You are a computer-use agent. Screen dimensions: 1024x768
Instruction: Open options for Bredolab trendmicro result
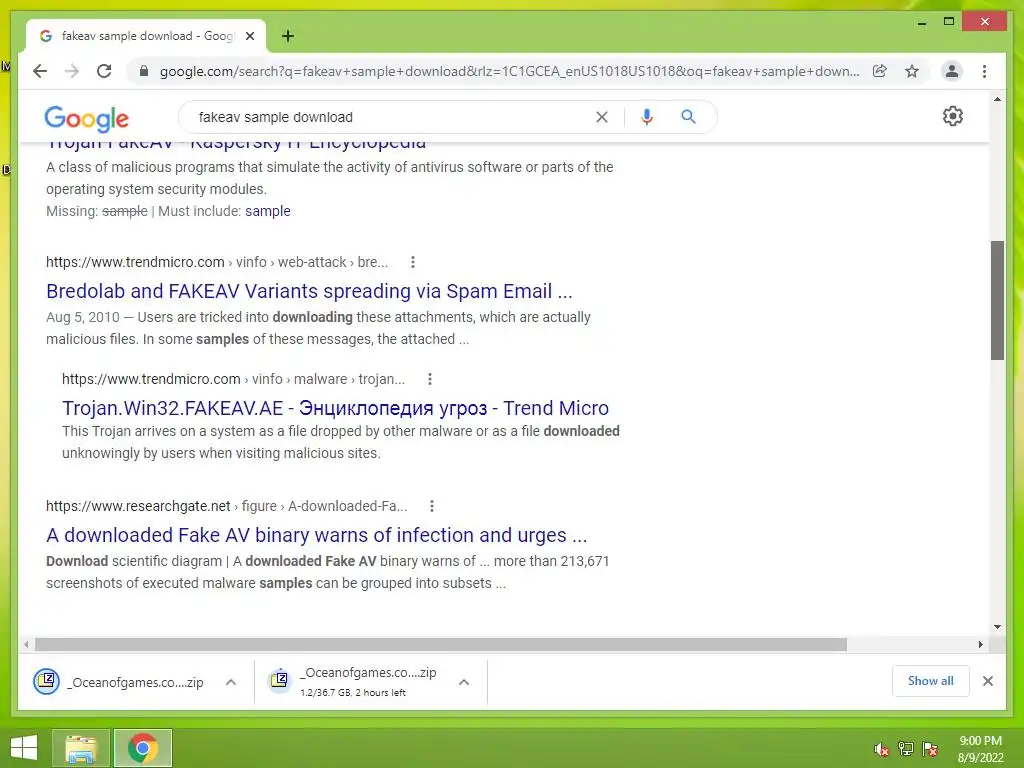[413, 262]
